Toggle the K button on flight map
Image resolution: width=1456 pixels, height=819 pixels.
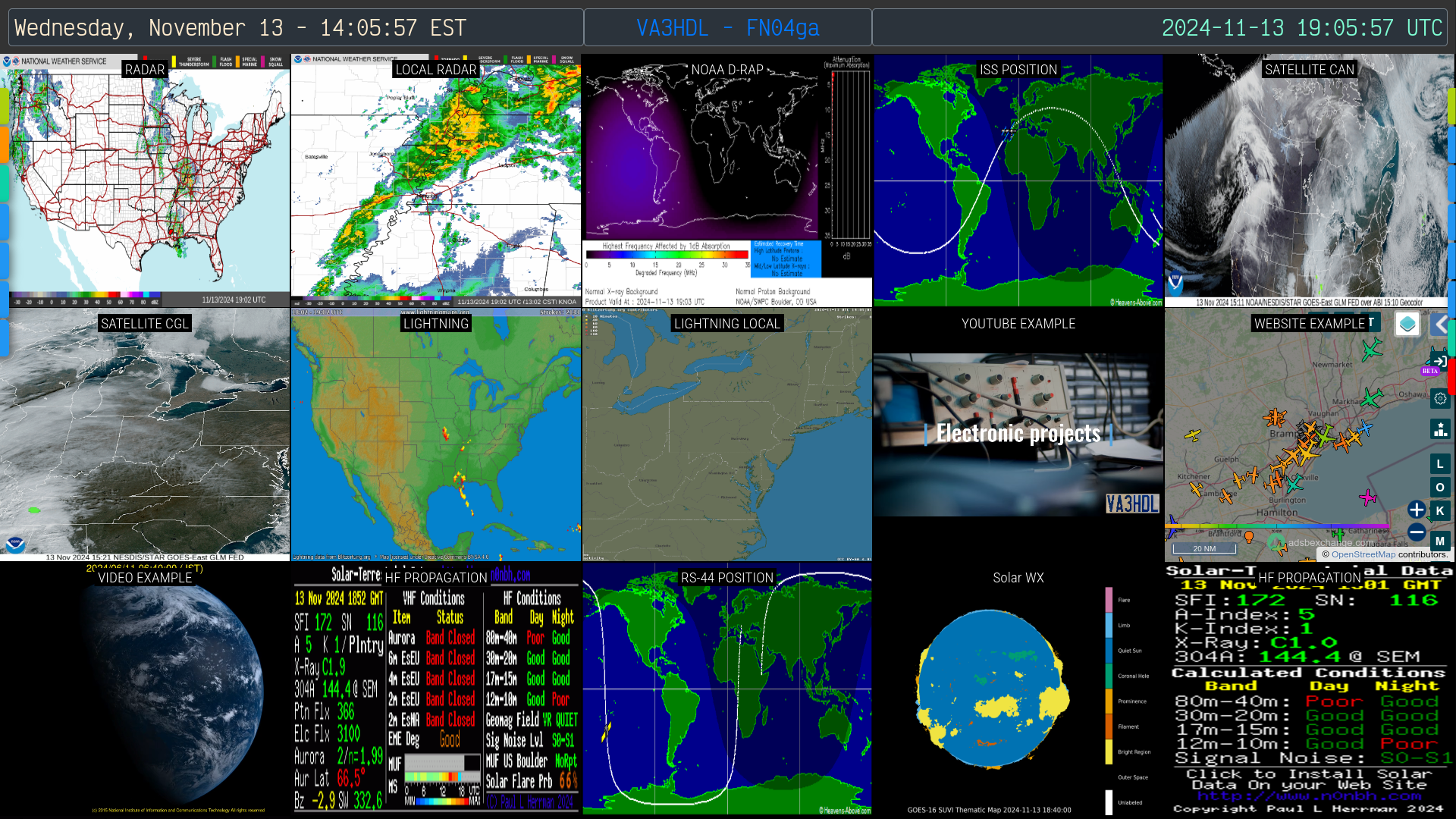tap(1440, 511)
